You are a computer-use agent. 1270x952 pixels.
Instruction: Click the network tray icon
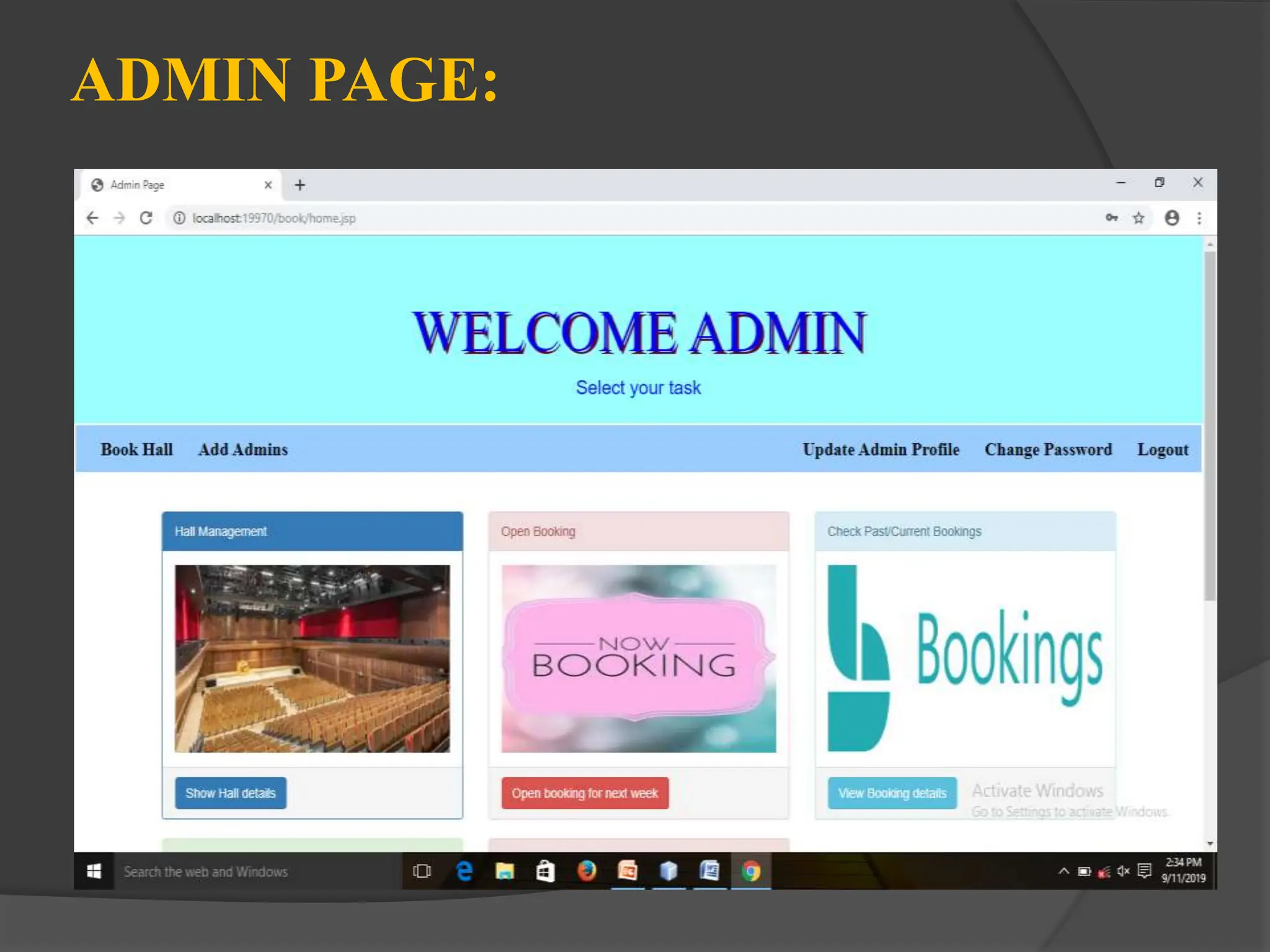pos(1104,872)
